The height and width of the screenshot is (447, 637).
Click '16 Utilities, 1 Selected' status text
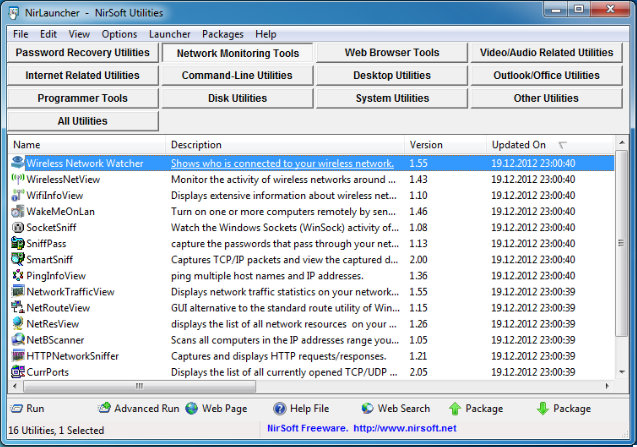click(x=56, y=430)
